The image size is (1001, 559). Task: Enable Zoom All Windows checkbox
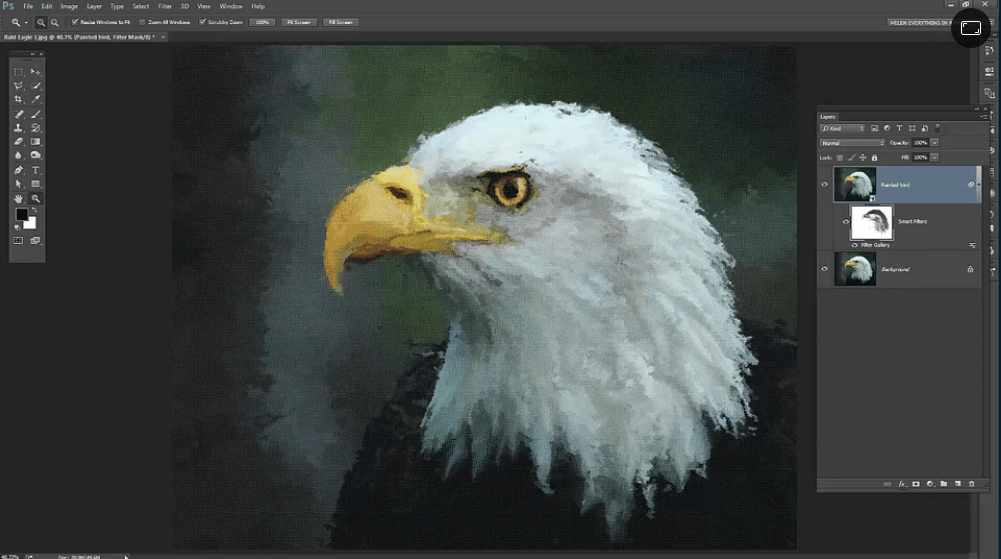(x=142, y=21)
